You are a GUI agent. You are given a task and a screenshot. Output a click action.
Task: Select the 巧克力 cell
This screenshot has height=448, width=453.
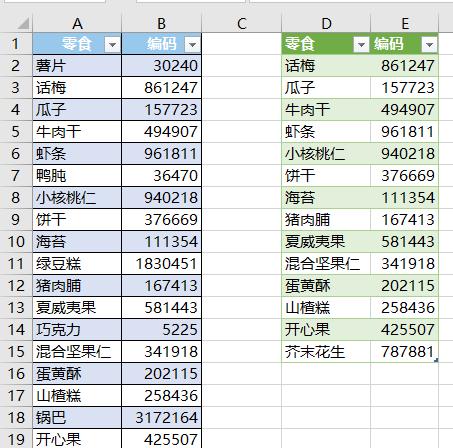coord(77,330)
